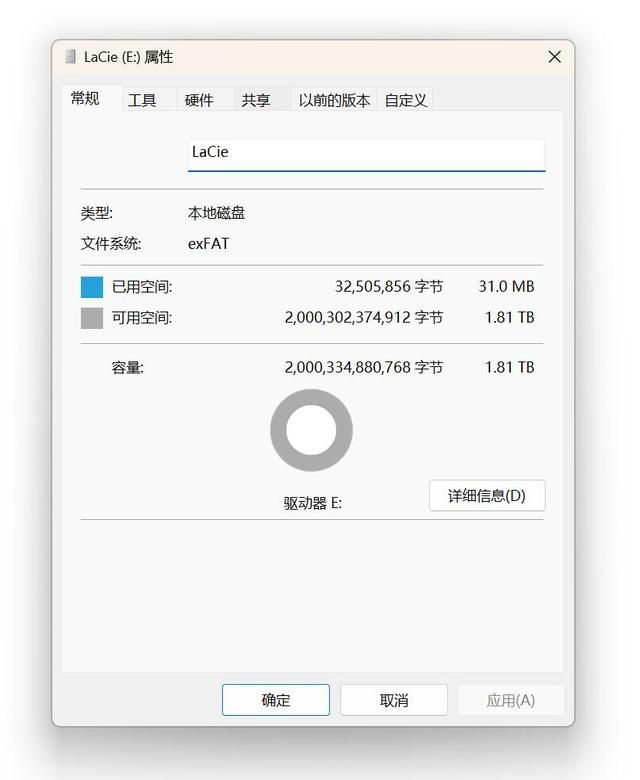Click the gray 可用空间 color swatch
Image resolution: width=640 pixels, height=780 pixels.
(91, 318)
